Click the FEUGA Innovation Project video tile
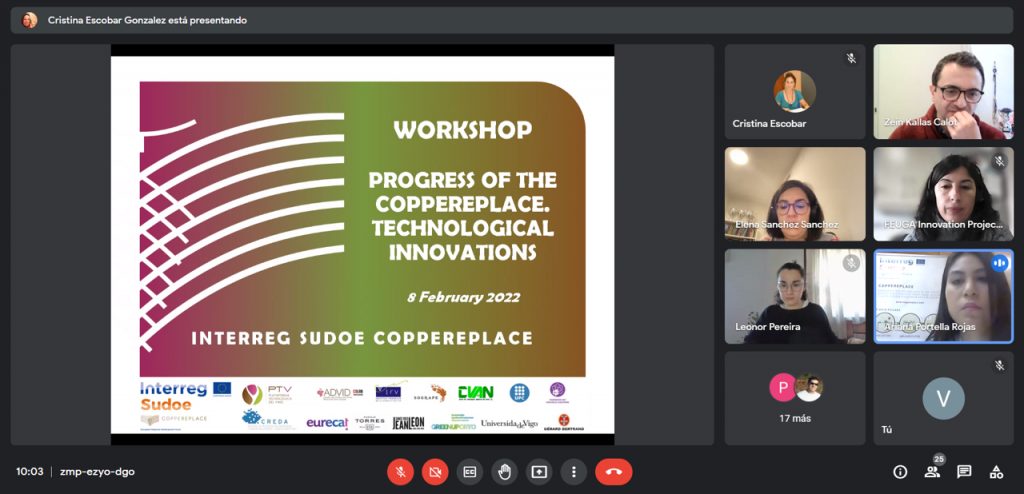 click(x=943, y=194)
